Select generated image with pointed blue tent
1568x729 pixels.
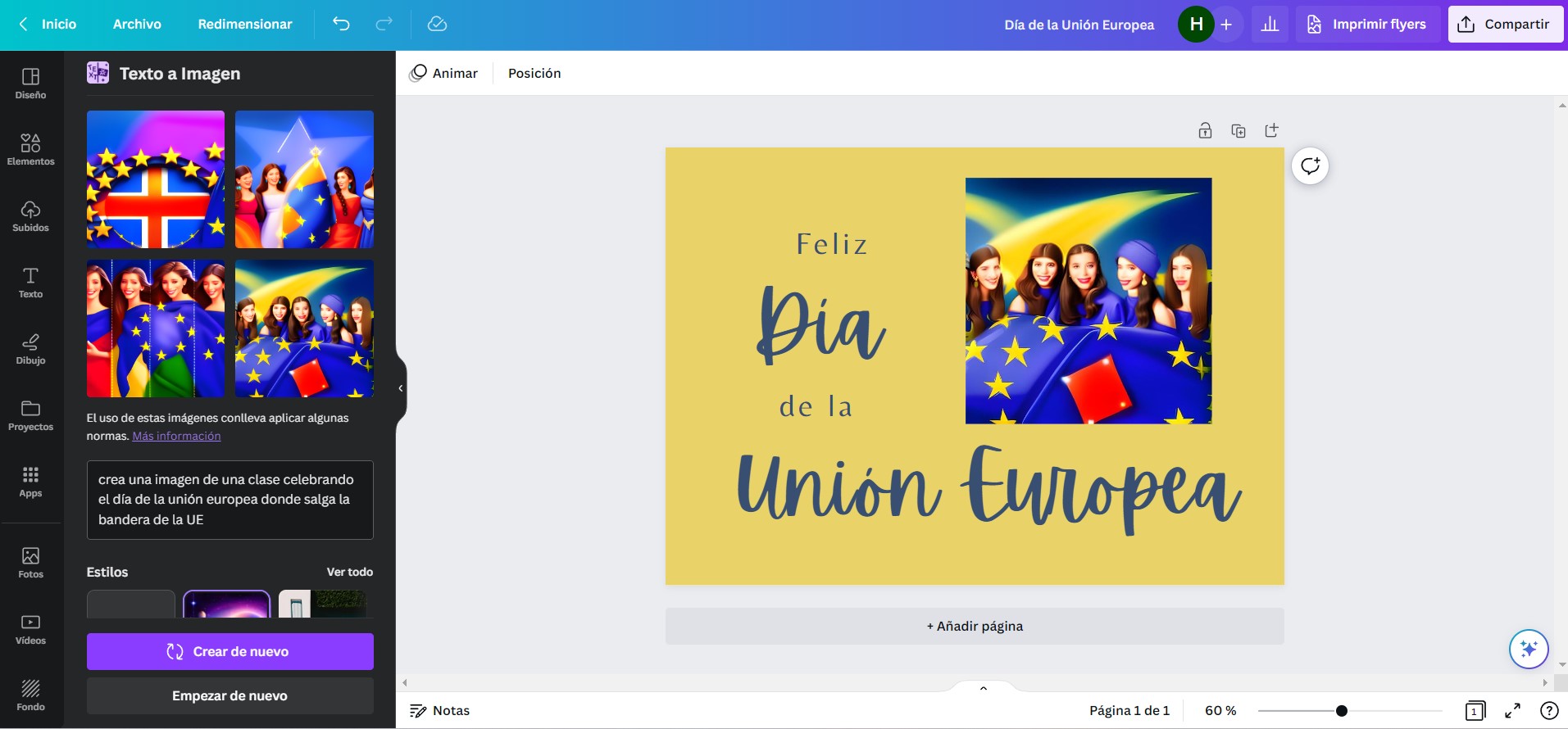tap(304, 179)
